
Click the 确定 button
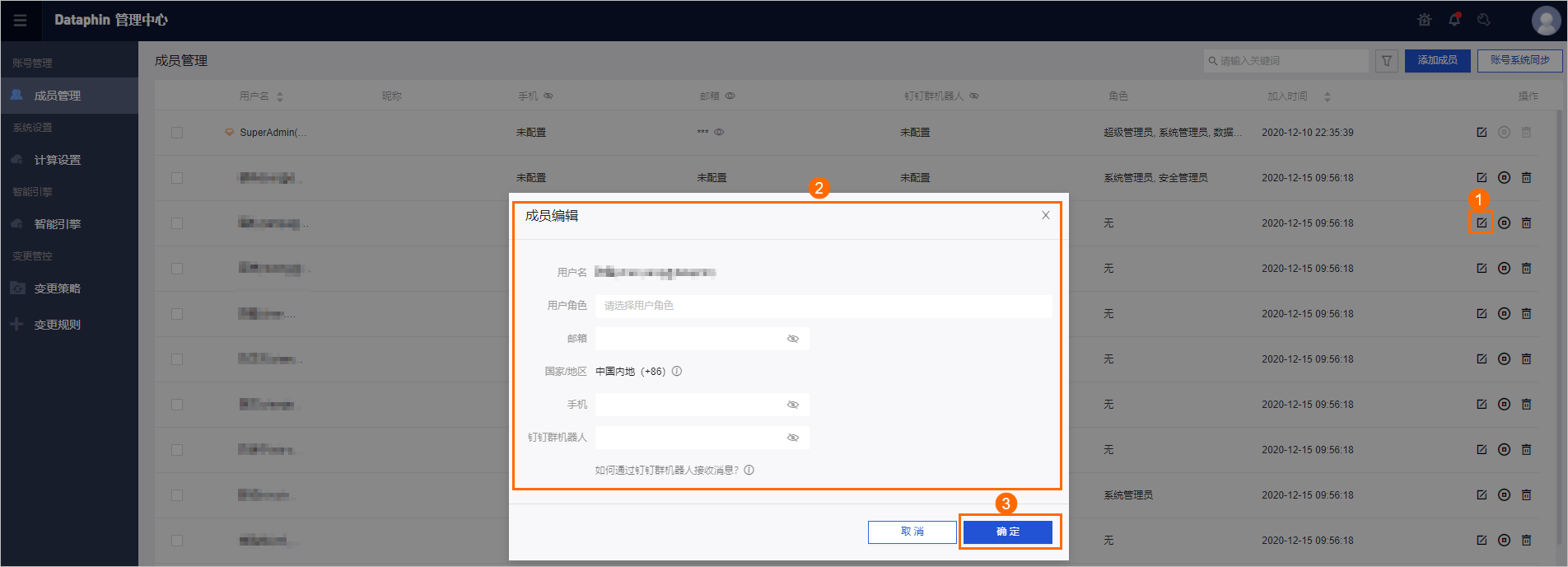pos(1008,532)
